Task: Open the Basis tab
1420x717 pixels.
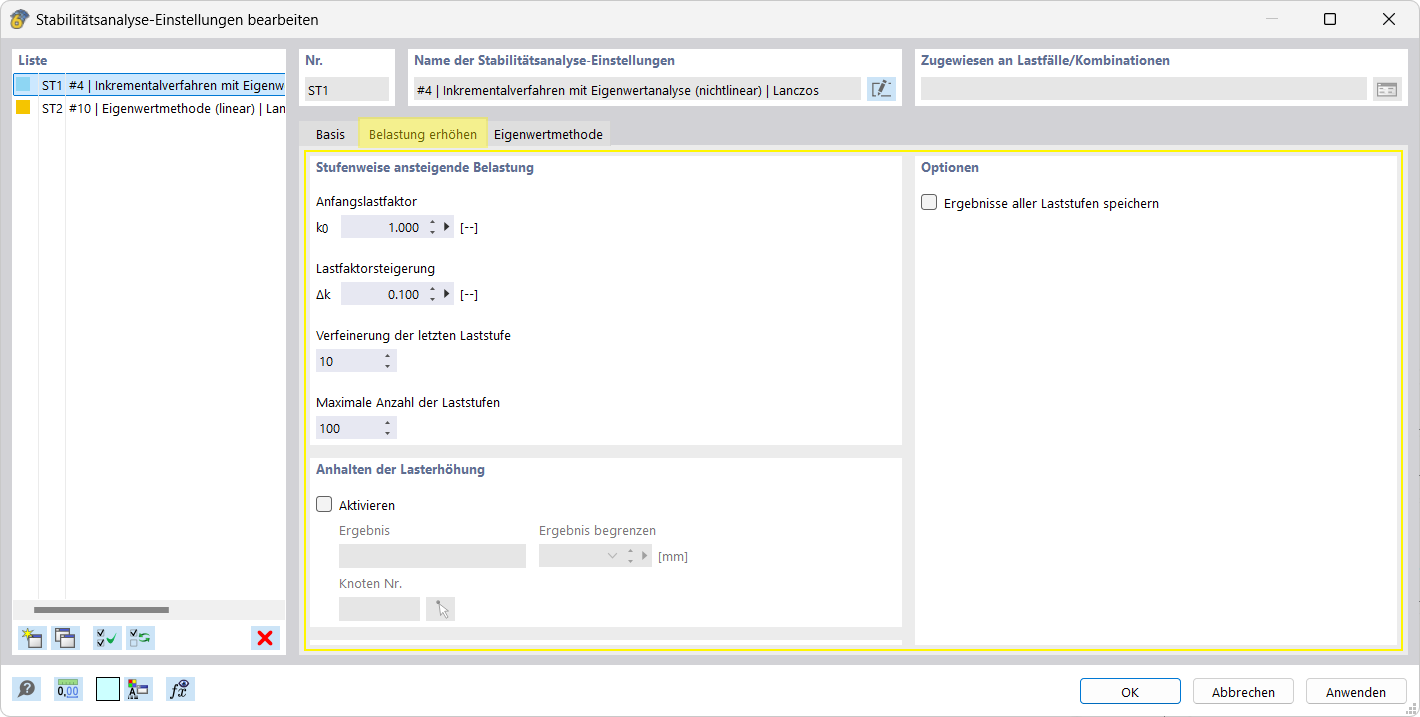Action: click(x=330, y=132)
